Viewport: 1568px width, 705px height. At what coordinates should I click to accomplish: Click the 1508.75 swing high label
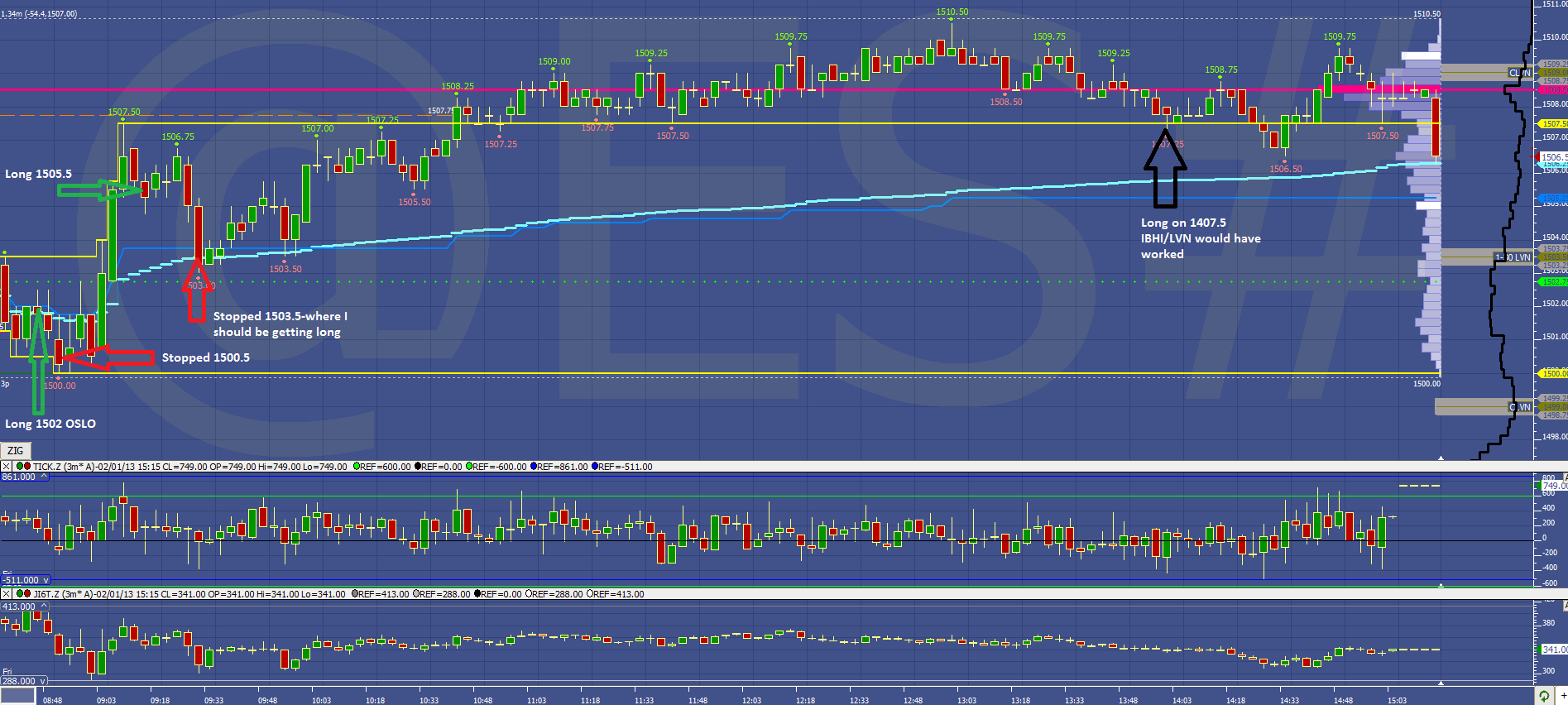(1221, 70)
